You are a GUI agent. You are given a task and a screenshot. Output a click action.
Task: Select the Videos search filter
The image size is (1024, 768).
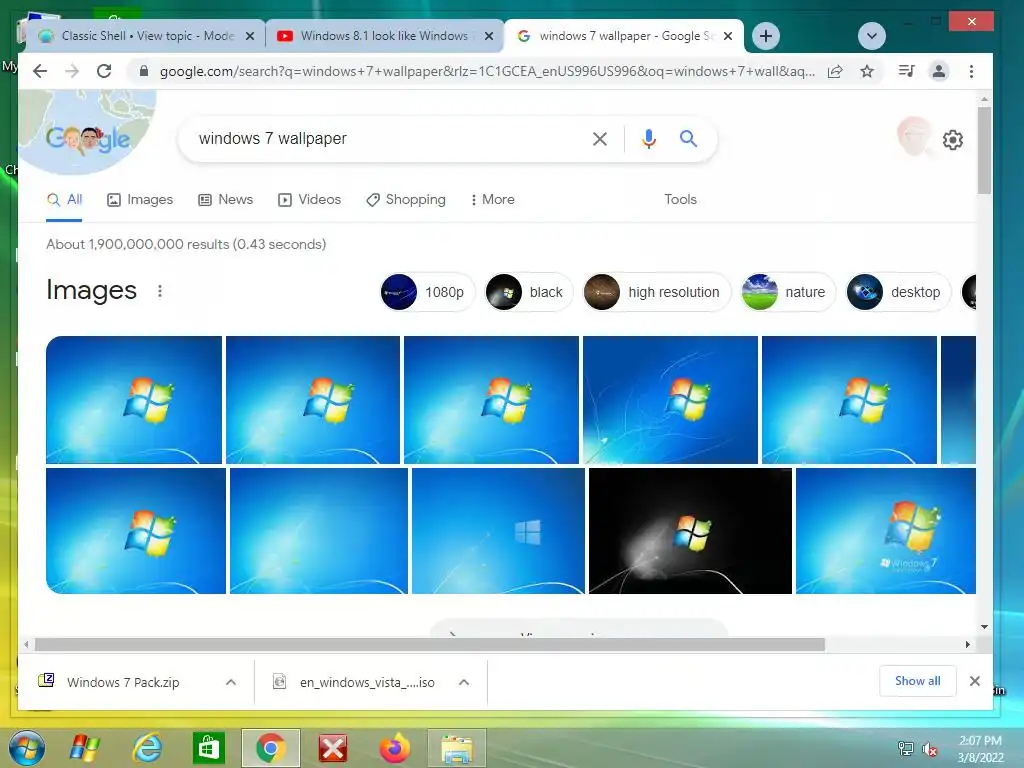tap(309, 200)
